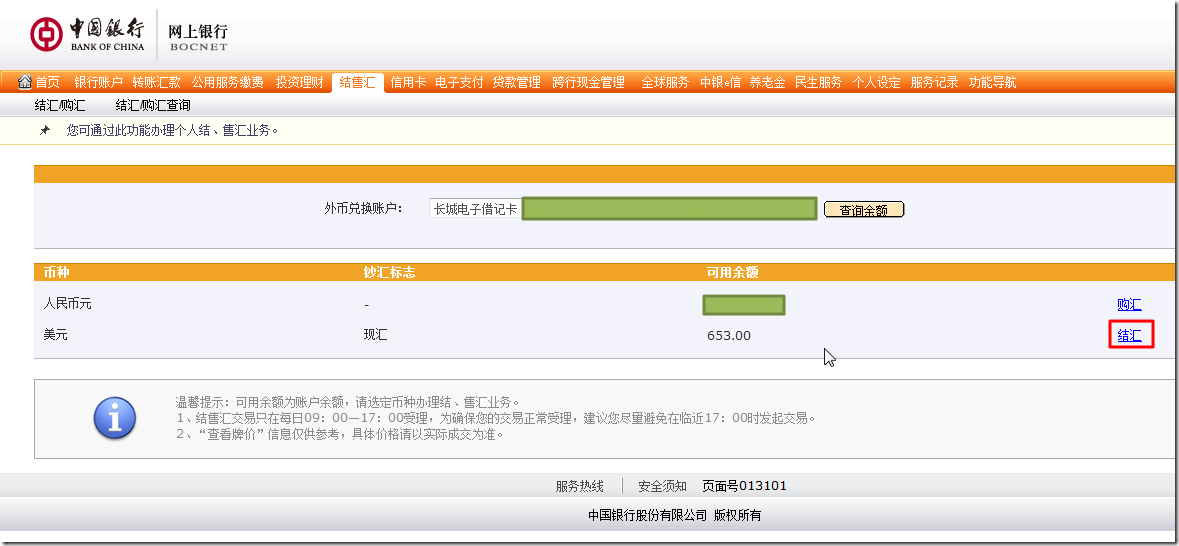Viewport: 1179px width, 546px height.
Task: Open the 长城电子借记卡 account dropdown
Action: tap(623, 208)
